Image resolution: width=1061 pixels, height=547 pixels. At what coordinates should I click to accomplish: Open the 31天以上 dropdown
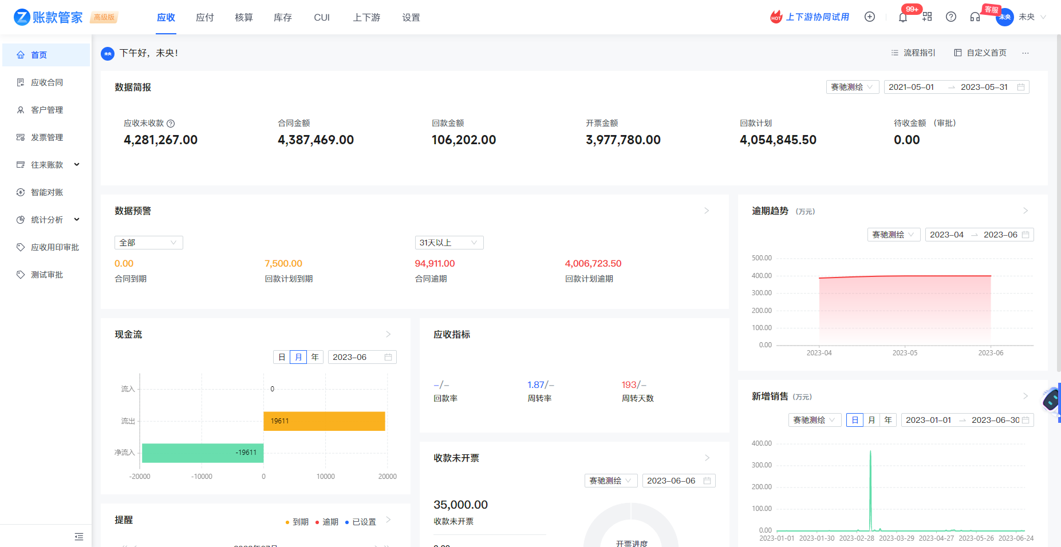[449, 242]
